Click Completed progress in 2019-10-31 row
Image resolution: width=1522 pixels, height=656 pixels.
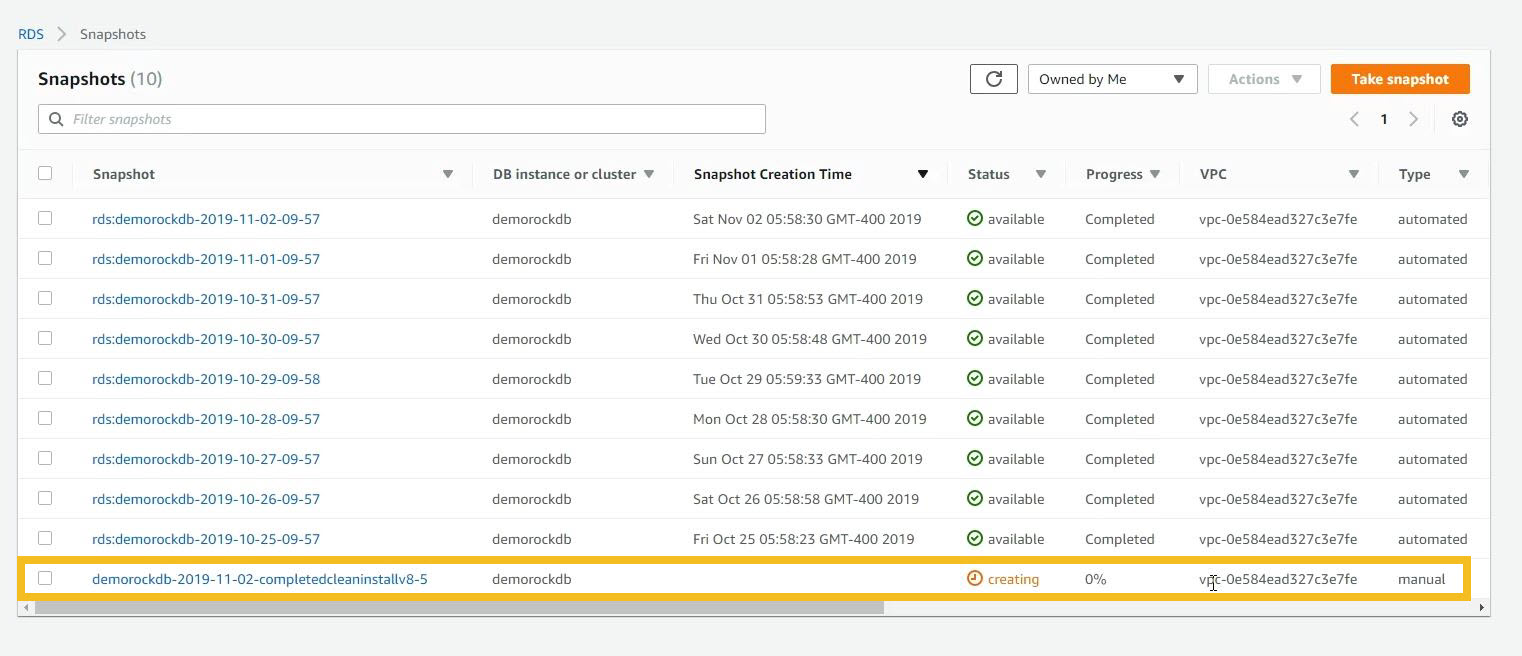click(1119, 299)
